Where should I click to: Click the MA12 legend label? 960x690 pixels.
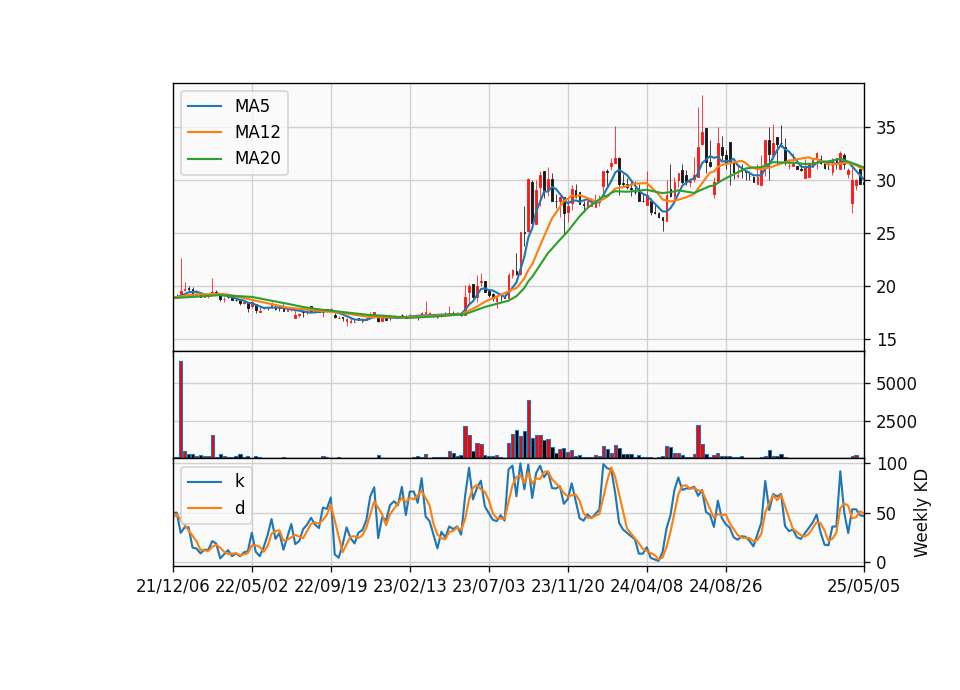[x=257, y=132]
